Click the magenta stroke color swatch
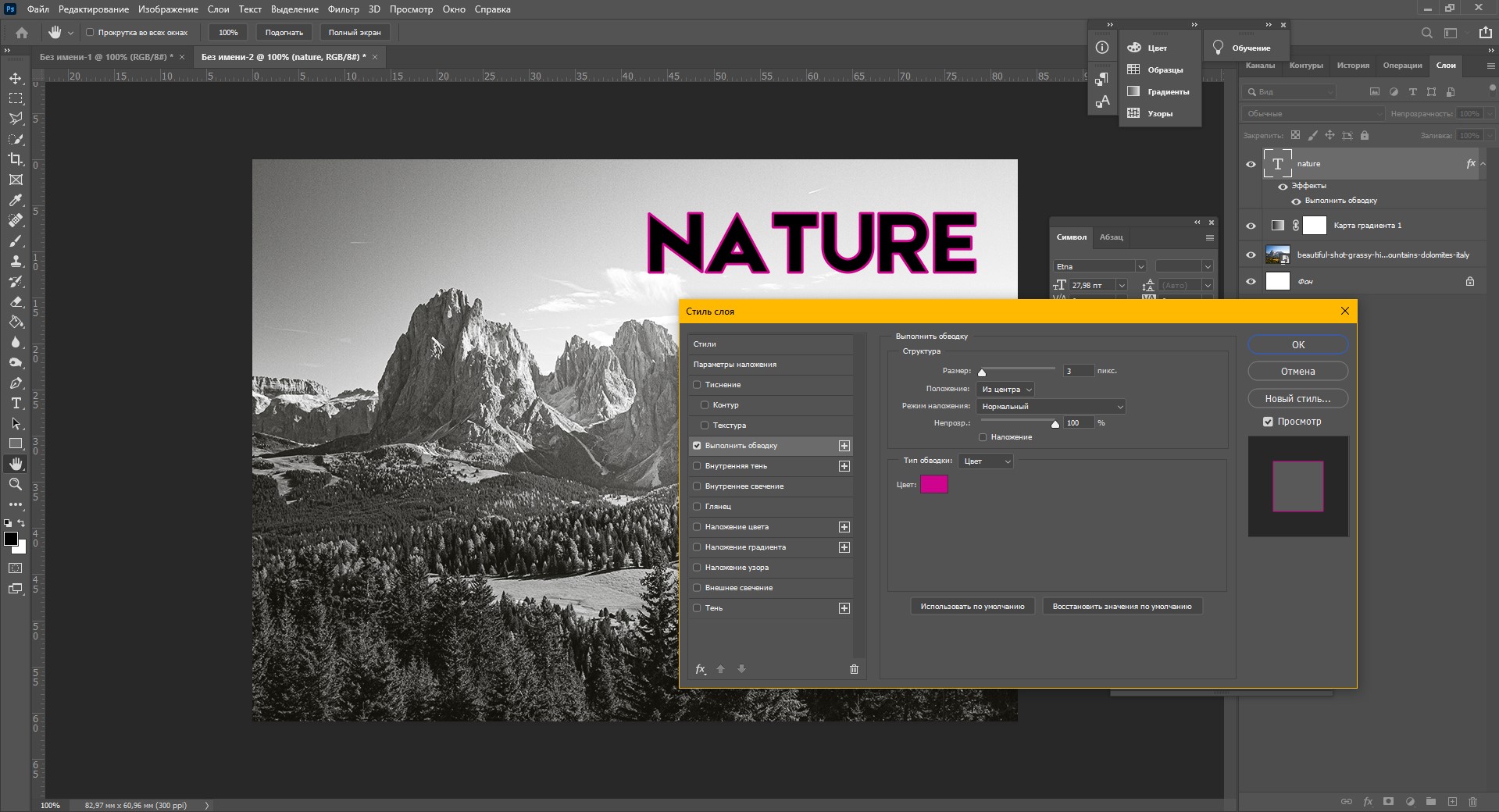This screenshot has height=812, width=1499. coord(933,485)
